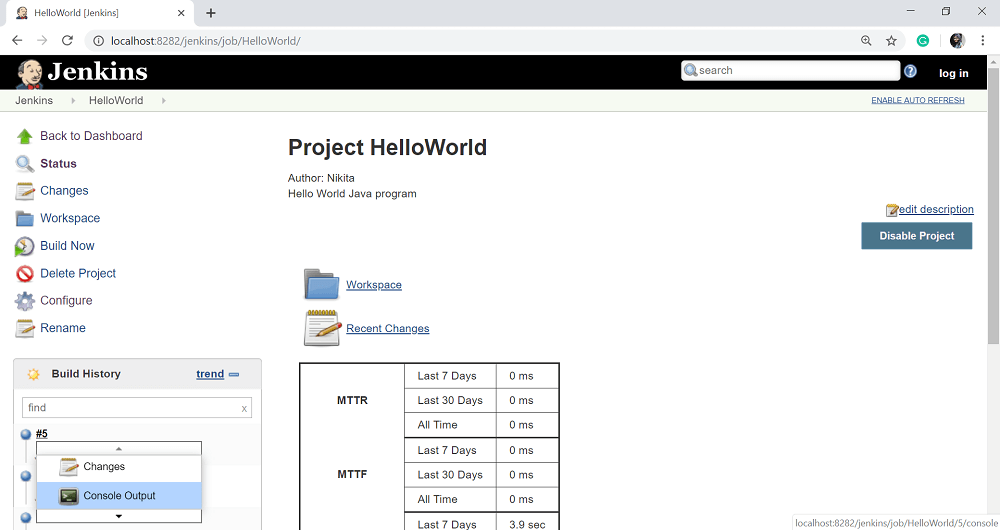
Task: Click the Changes notepad icon in sidebar
Action: 24,191
